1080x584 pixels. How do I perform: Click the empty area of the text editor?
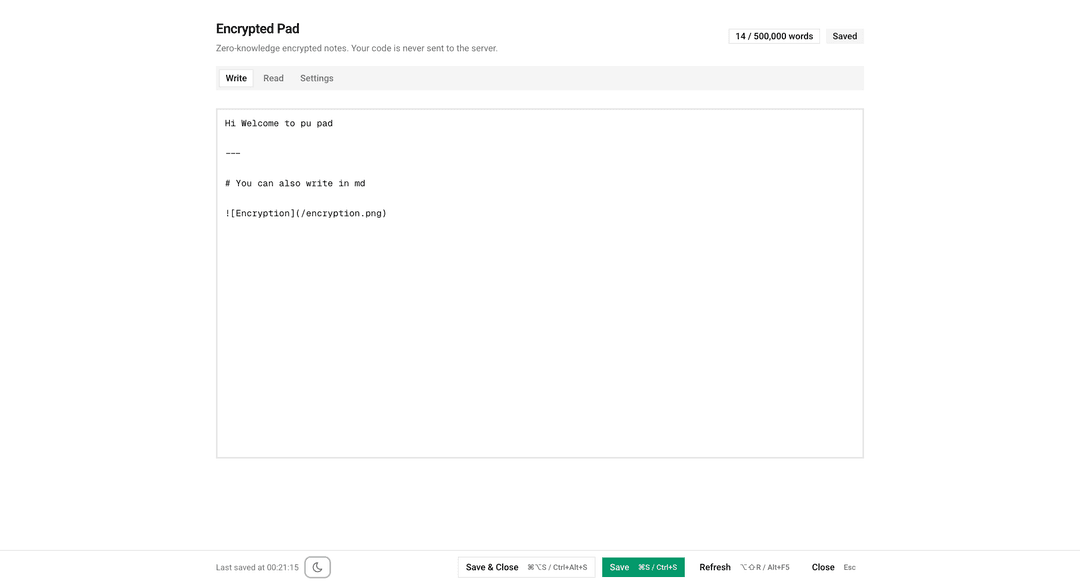tap(540, 340)
